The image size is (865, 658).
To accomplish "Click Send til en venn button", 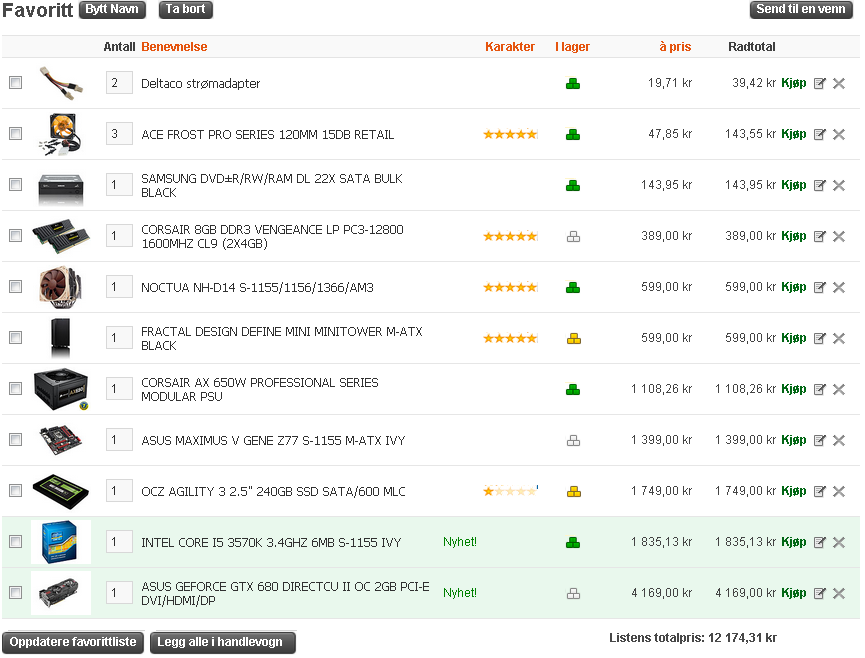I will (801, 9).
